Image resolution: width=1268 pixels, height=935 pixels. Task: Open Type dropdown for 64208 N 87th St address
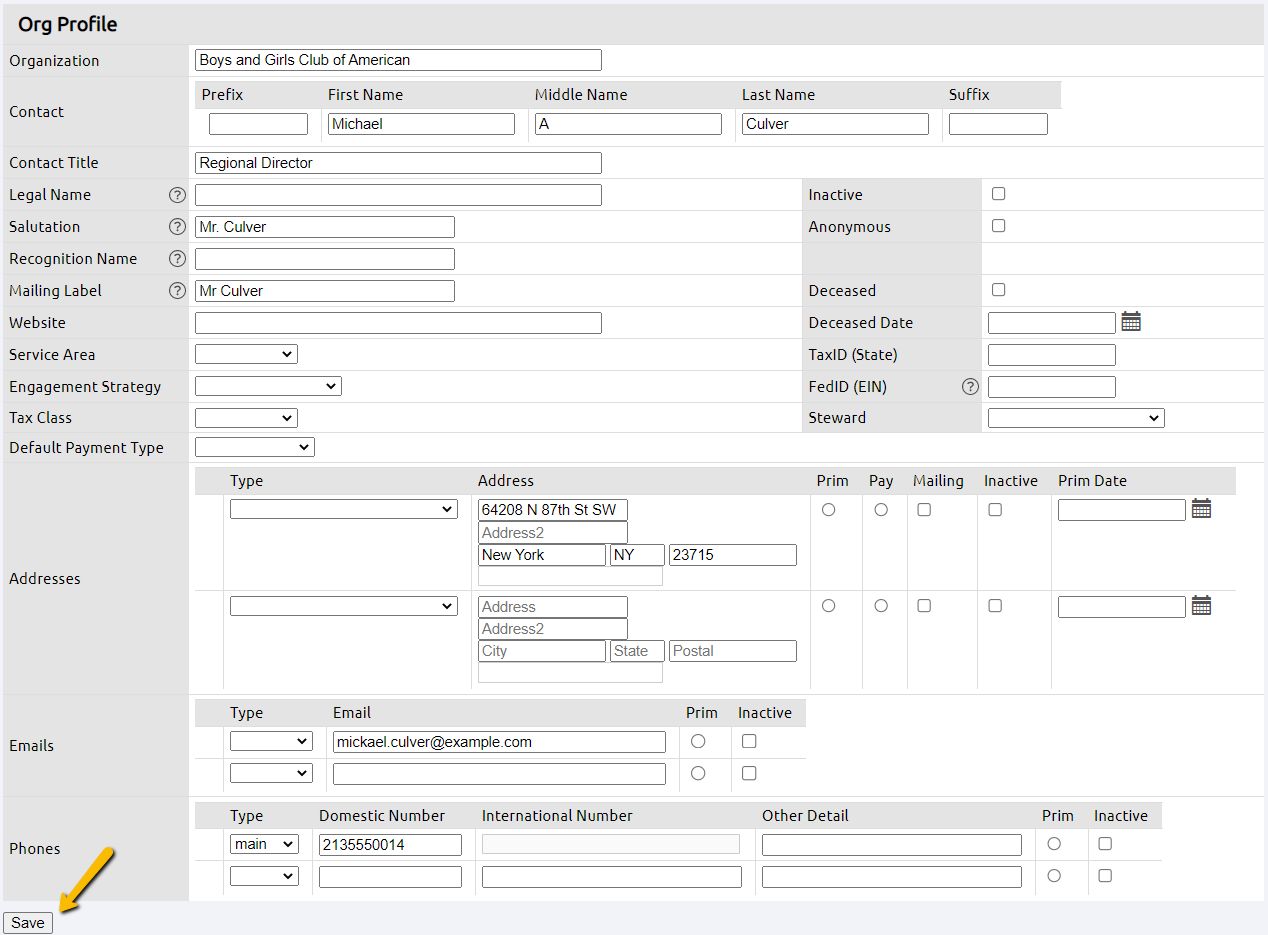344,509
